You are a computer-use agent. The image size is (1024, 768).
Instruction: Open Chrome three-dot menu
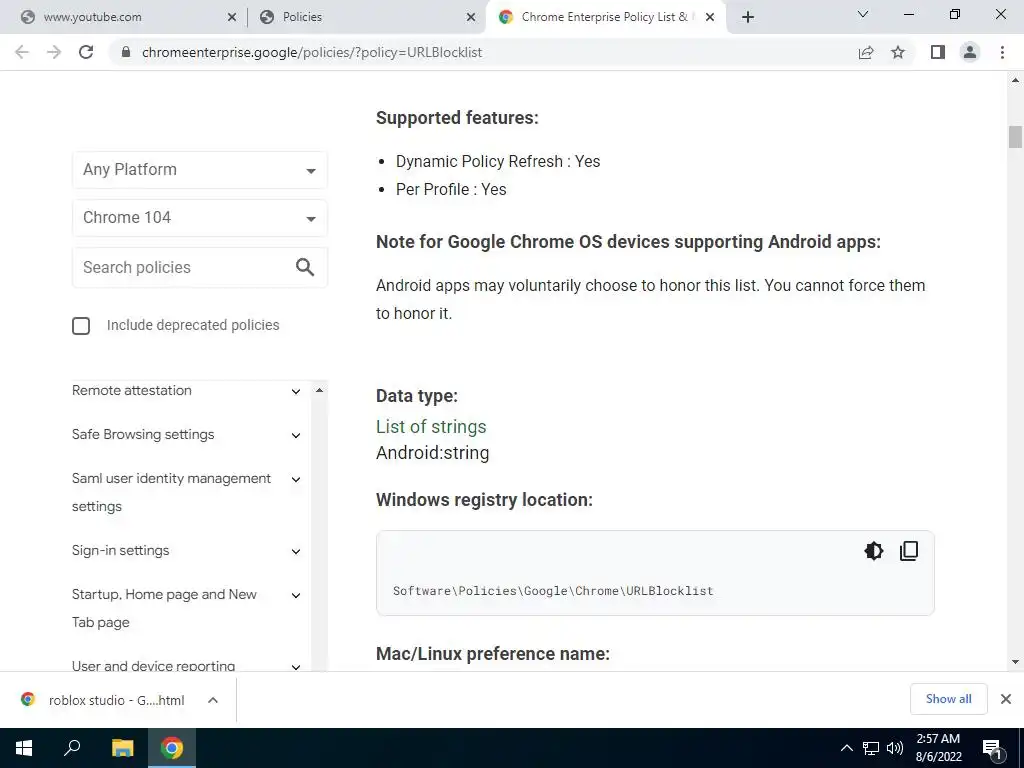pyautogui.click(x=1002, y=52)
